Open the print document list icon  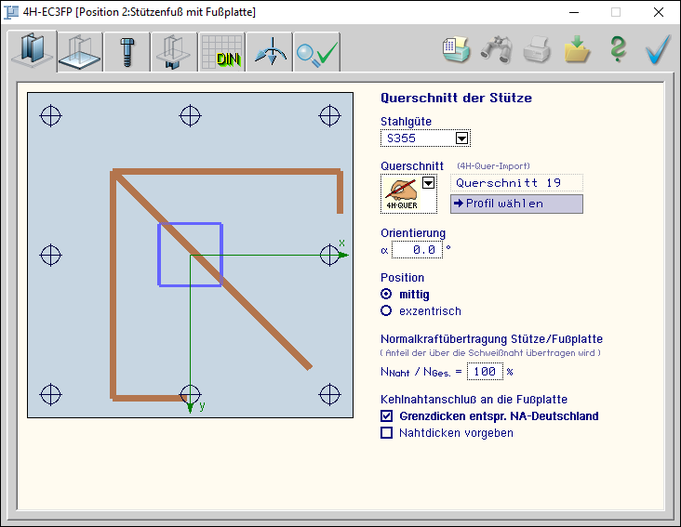click(x=457, y=50)
